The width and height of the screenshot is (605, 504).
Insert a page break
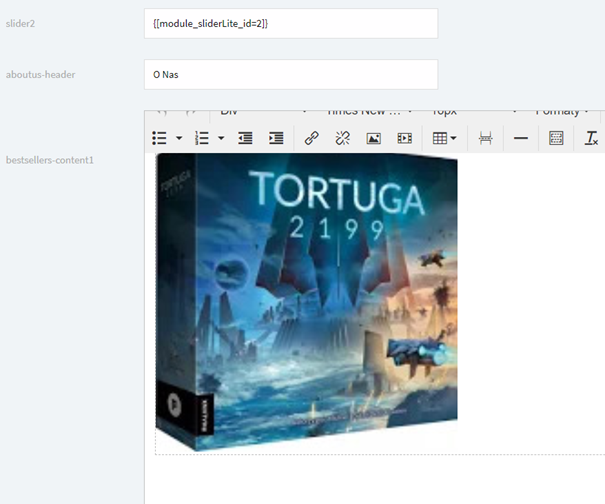(x=485, y=138)
